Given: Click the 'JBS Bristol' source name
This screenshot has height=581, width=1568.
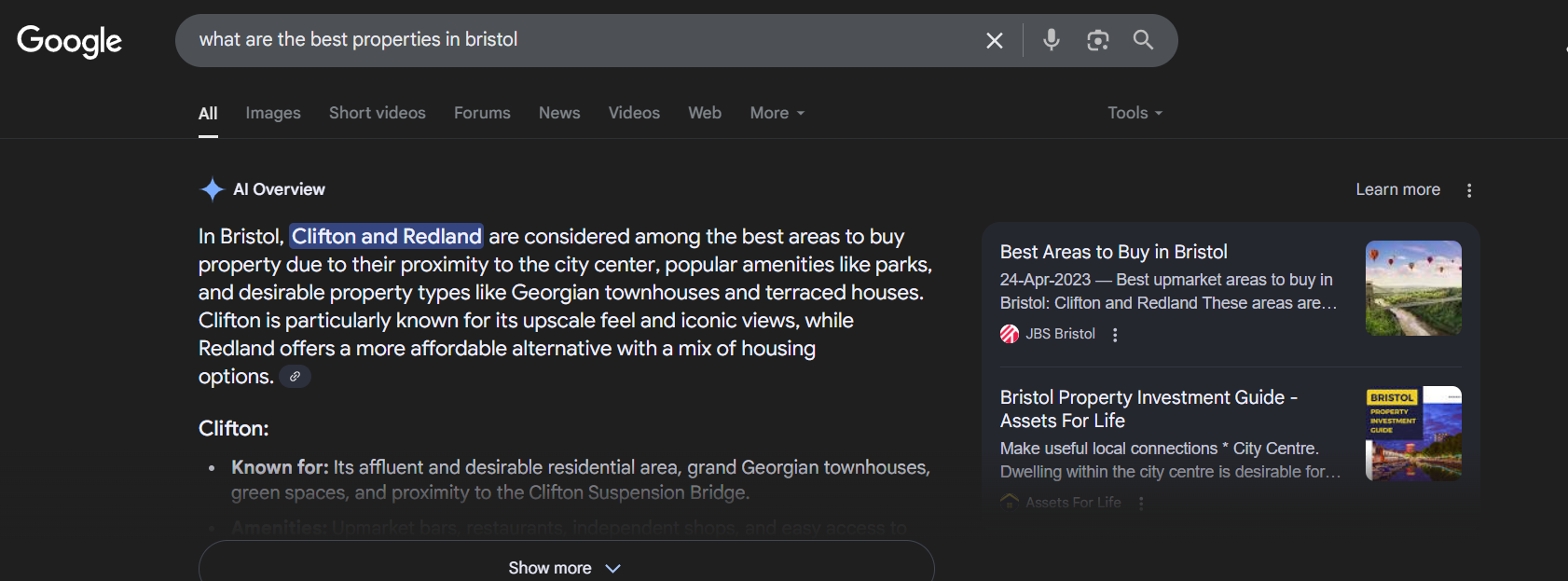Looking at the screenshot, I should (1060, 334).
